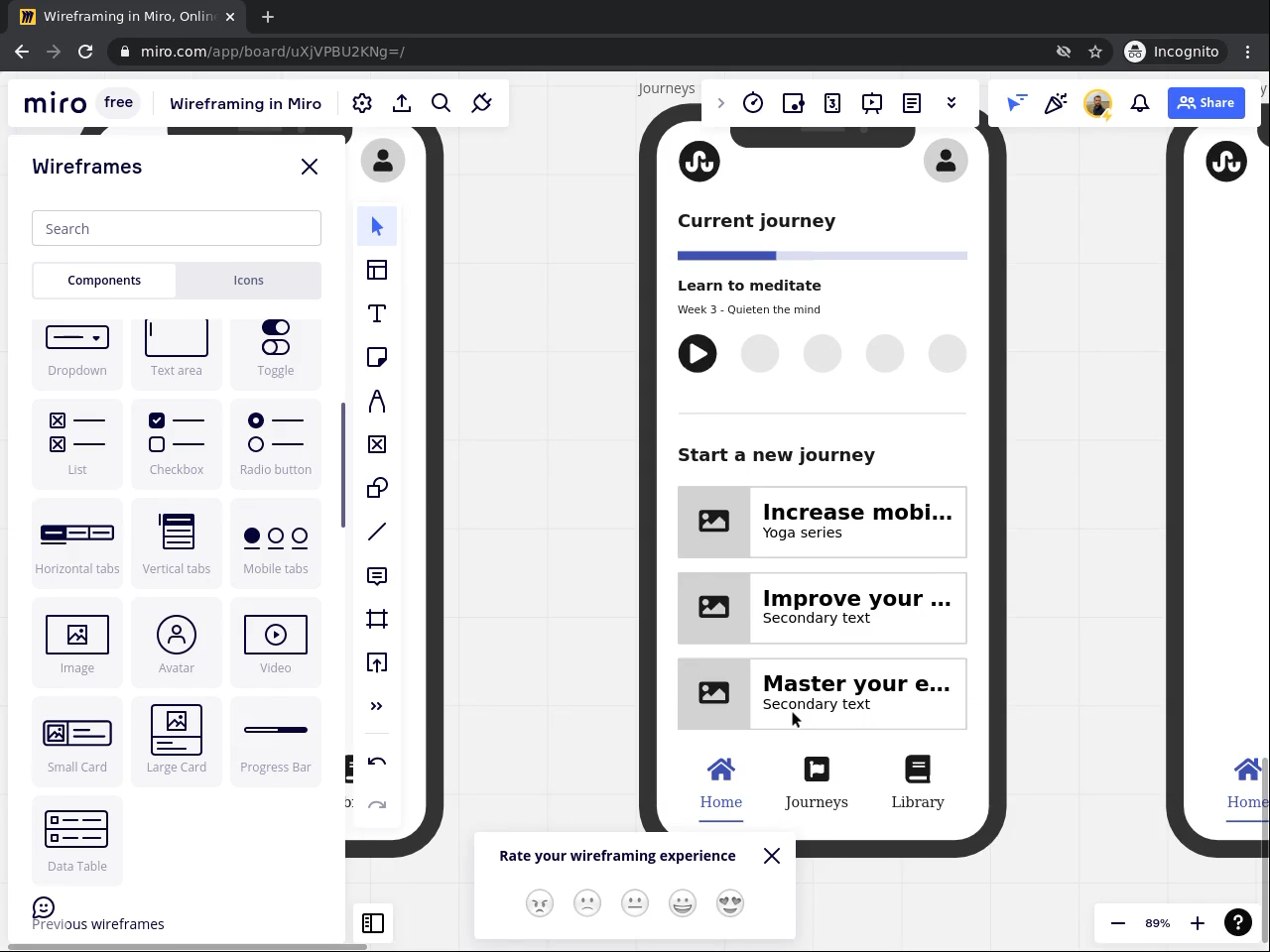Viewport: 1270px width, 952px height.
Task: Zoom in with the plus button
Action: 1198,923
